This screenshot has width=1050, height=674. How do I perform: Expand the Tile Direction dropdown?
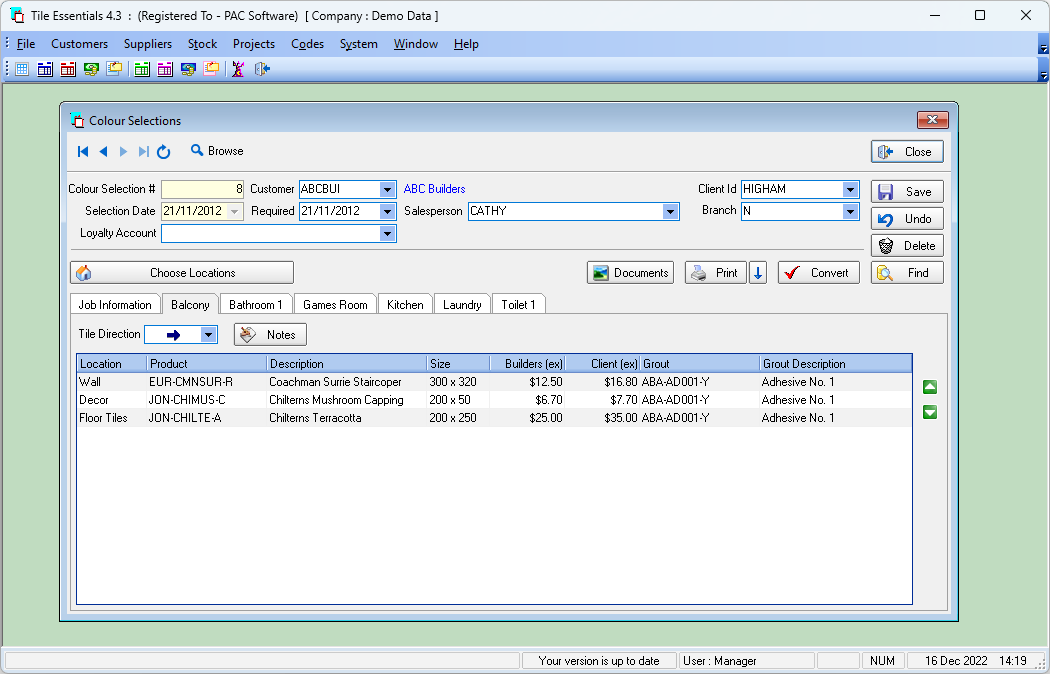pyautogui.click(x=209, y=335)
